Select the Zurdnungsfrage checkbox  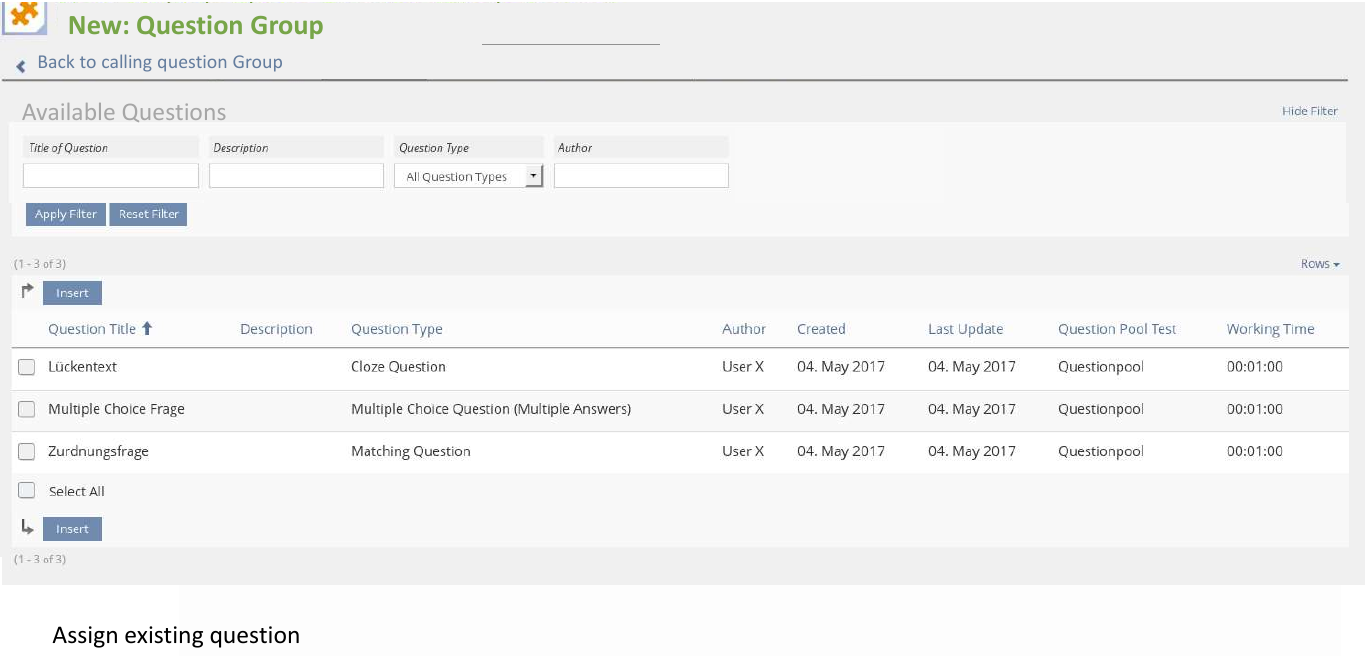pyautogui.click(x=27, y=451)
